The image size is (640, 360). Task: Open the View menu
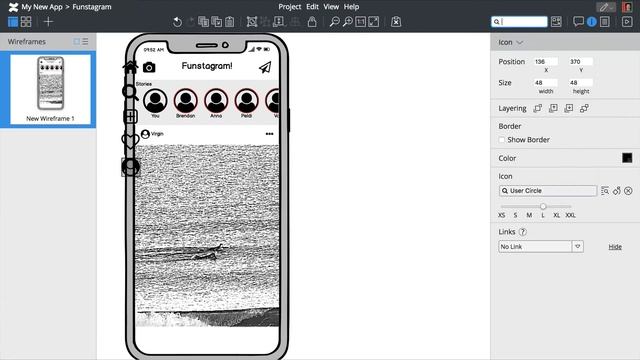click(331, 7)
